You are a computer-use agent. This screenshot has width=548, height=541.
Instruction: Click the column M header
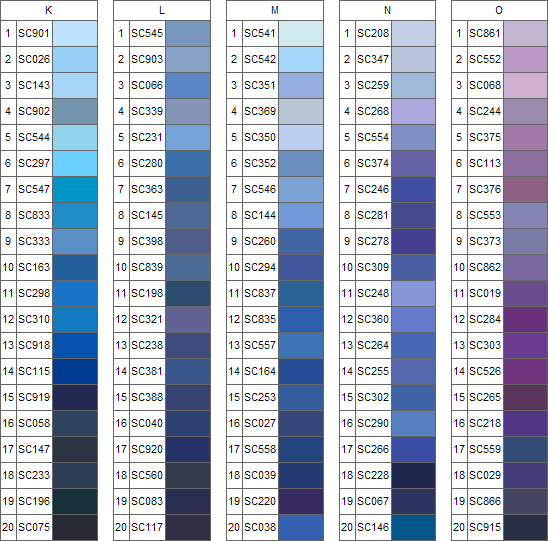point(275,10)
